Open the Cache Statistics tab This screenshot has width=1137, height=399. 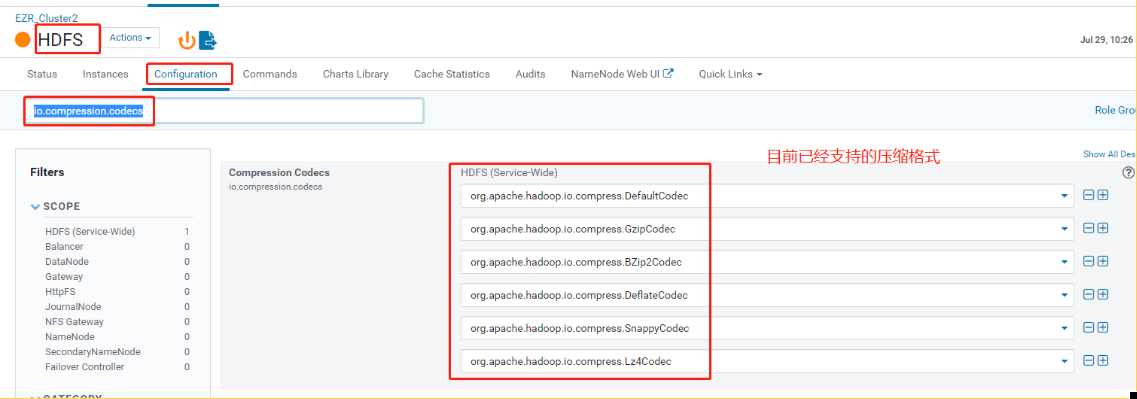pos(452,74)
